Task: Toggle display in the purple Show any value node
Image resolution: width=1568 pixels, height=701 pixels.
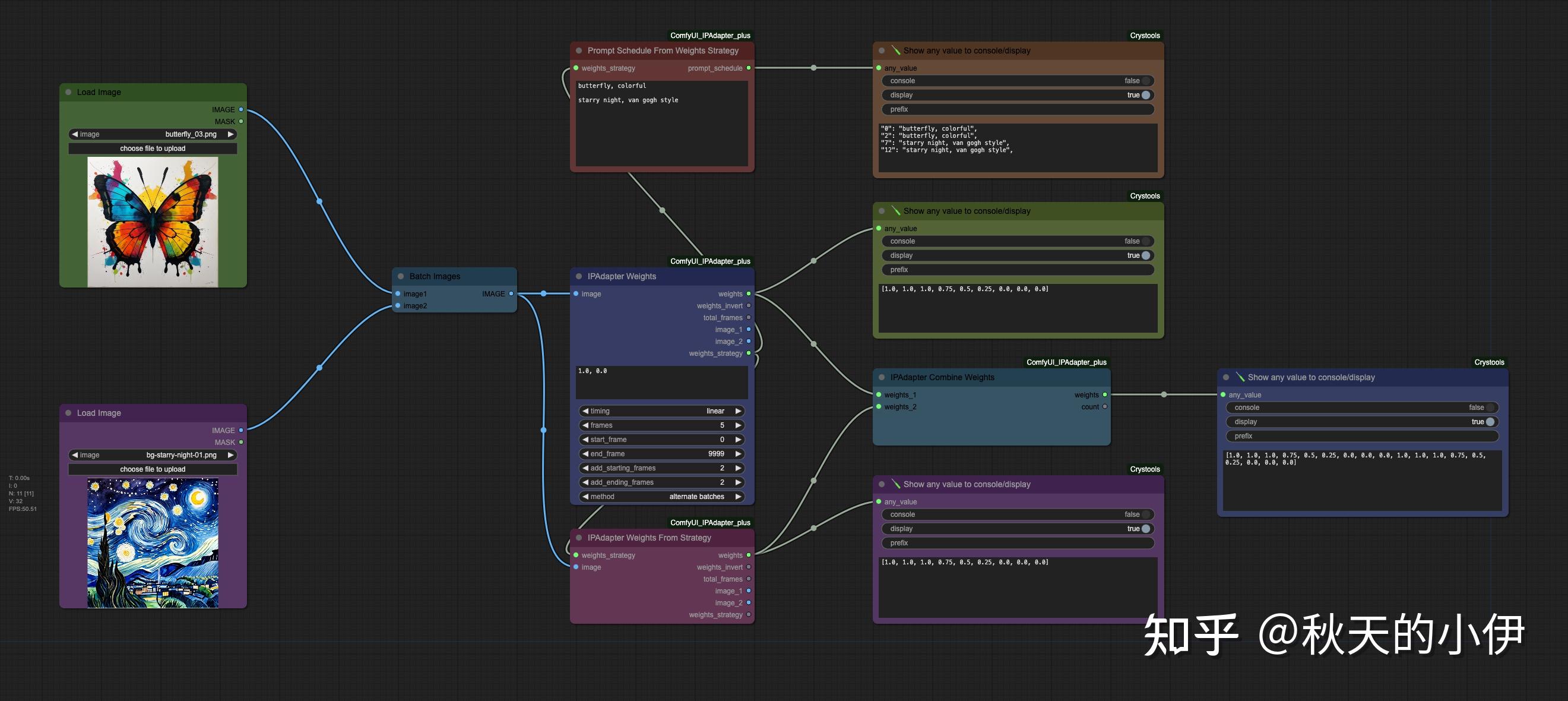Action: click(1018, 529)
